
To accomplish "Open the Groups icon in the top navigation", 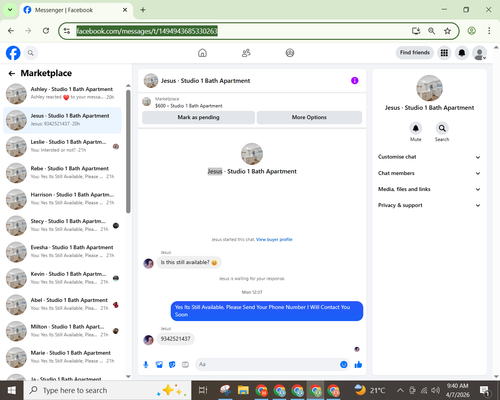I will 290,53.
